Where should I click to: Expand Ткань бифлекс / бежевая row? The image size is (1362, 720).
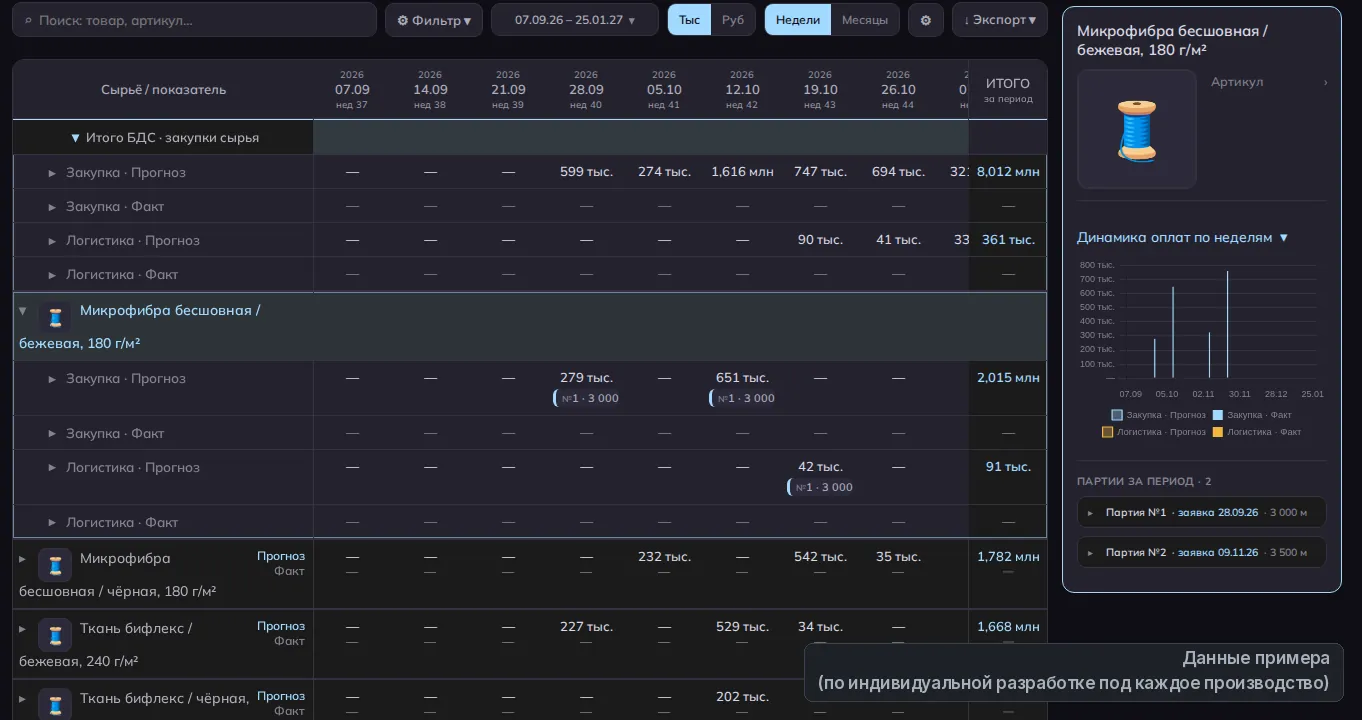click(23, 629)
